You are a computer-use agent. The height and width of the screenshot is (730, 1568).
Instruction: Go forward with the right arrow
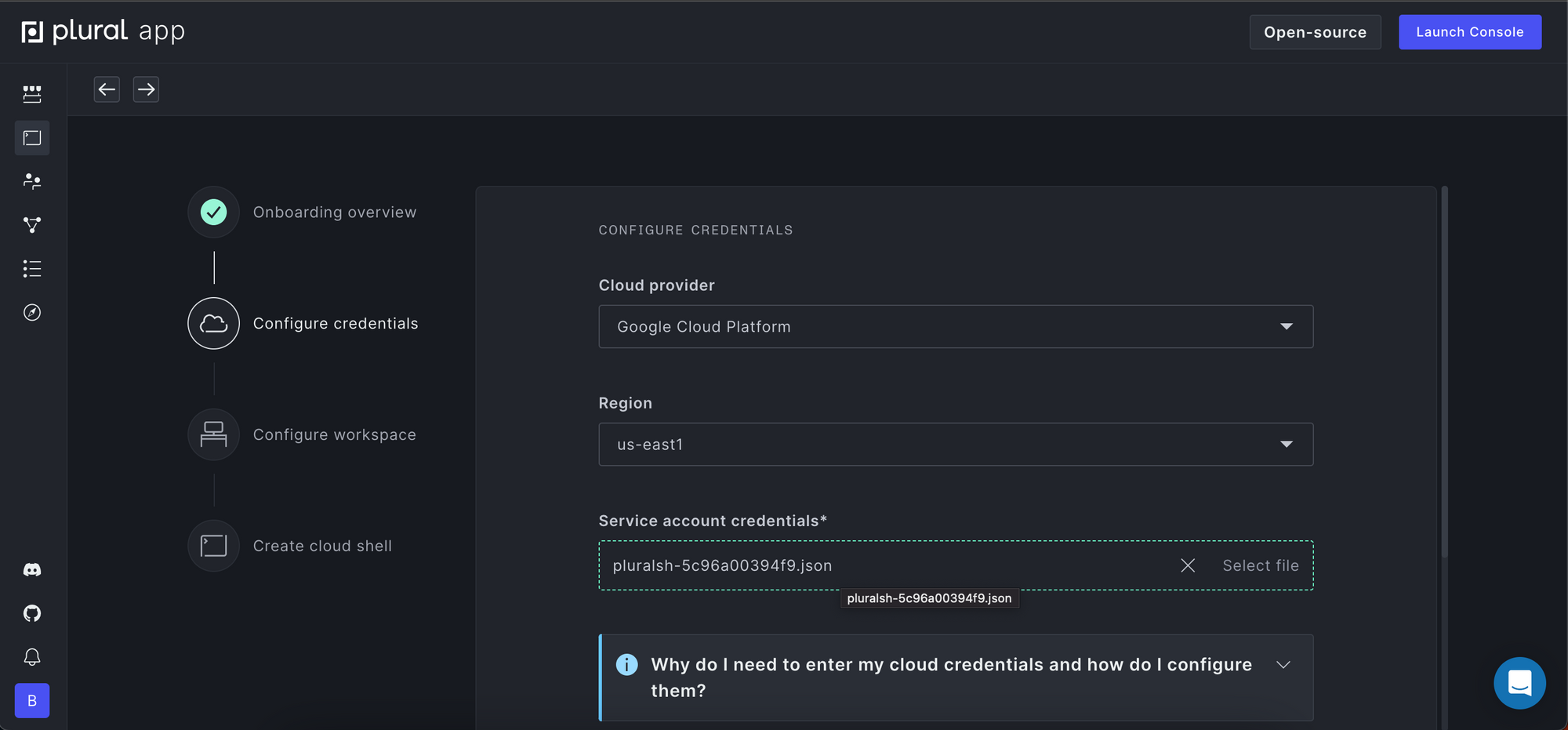coord(146,89)
